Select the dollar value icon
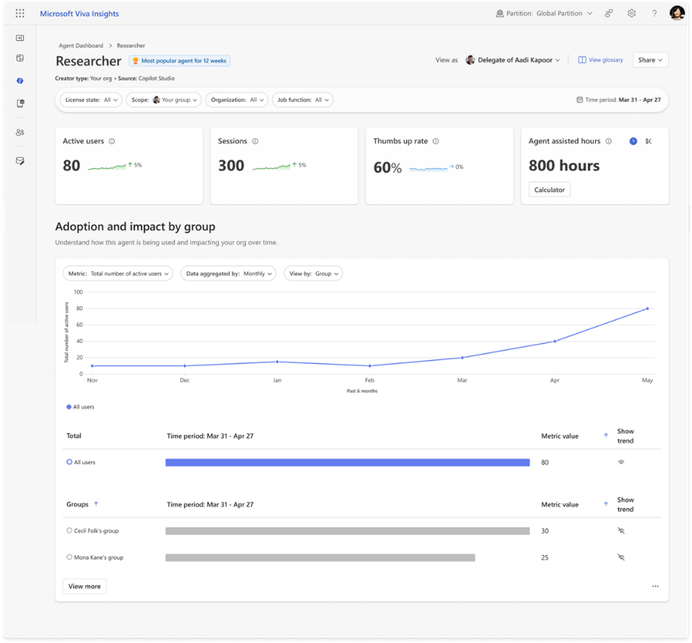Screen dimensions: 692x643 (648, 141)
